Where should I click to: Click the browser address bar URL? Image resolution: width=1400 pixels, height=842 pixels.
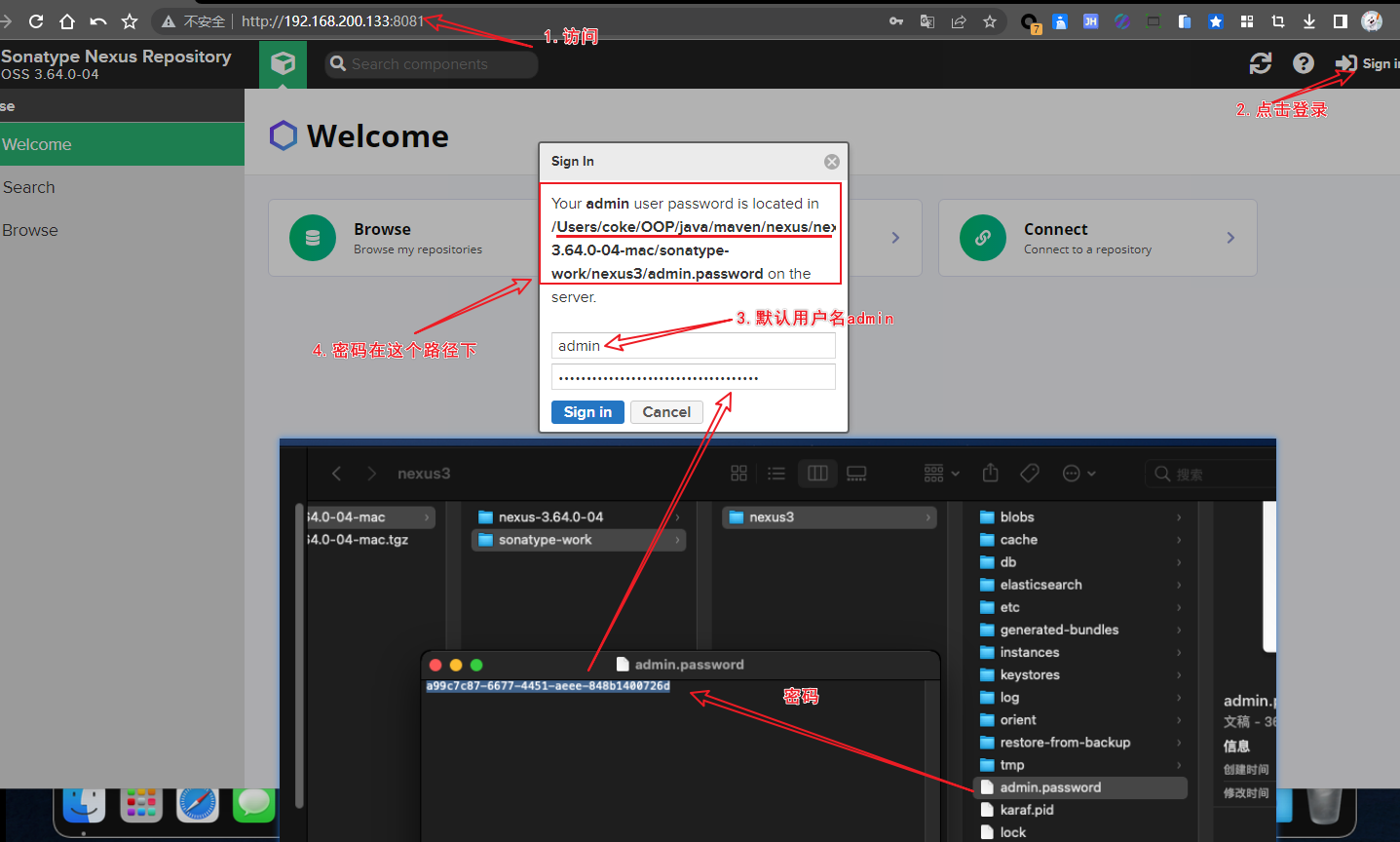click(x=333, y=20)
